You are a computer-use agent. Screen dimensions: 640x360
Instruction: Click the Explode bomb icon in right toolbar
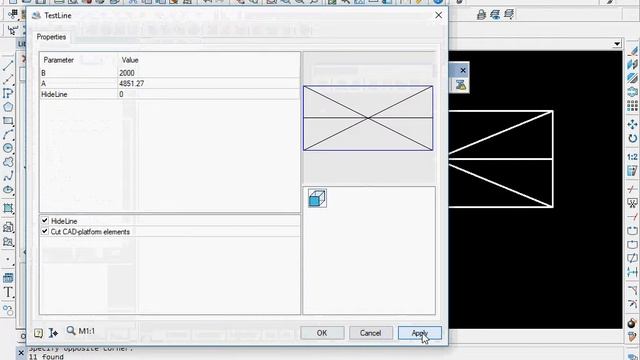coord(632,323)
